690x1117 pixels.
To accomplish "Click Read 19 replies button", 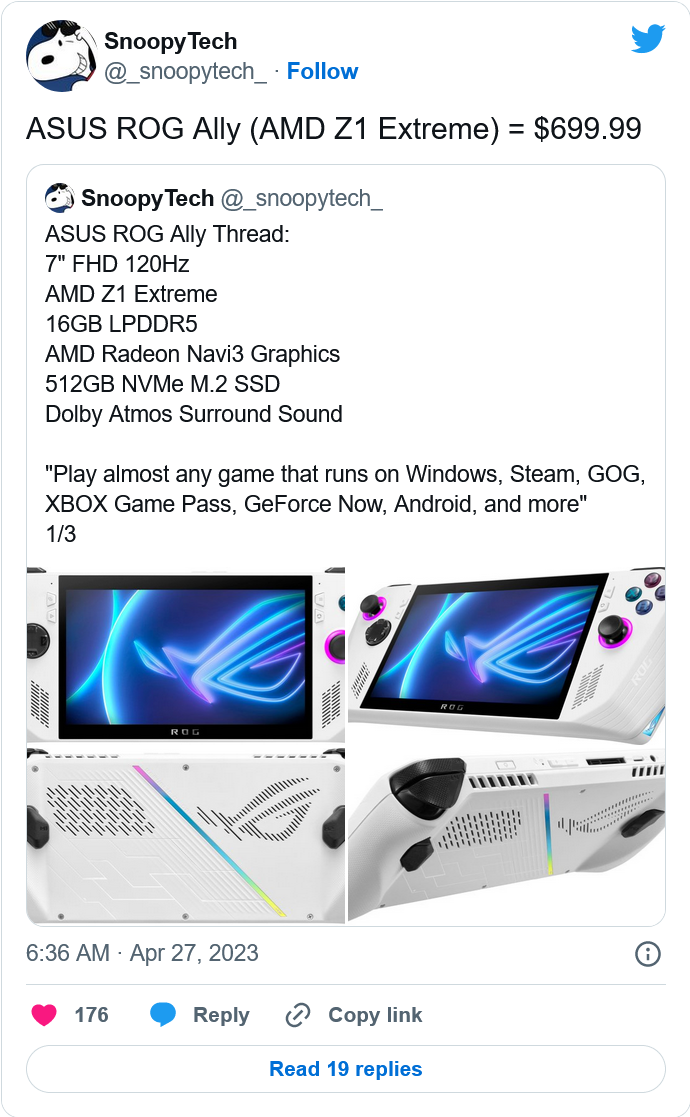I will tap(346, 1069).
